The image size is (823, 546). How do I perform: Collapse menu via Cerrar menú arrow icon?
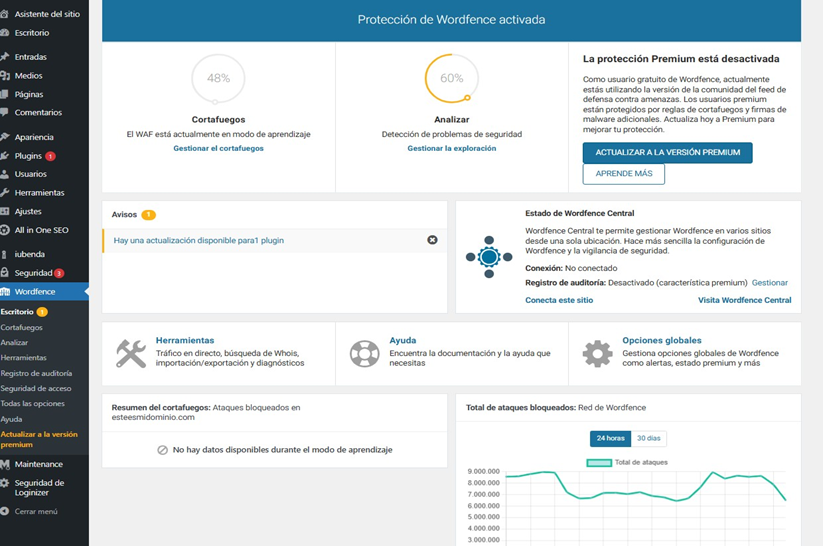5,511
